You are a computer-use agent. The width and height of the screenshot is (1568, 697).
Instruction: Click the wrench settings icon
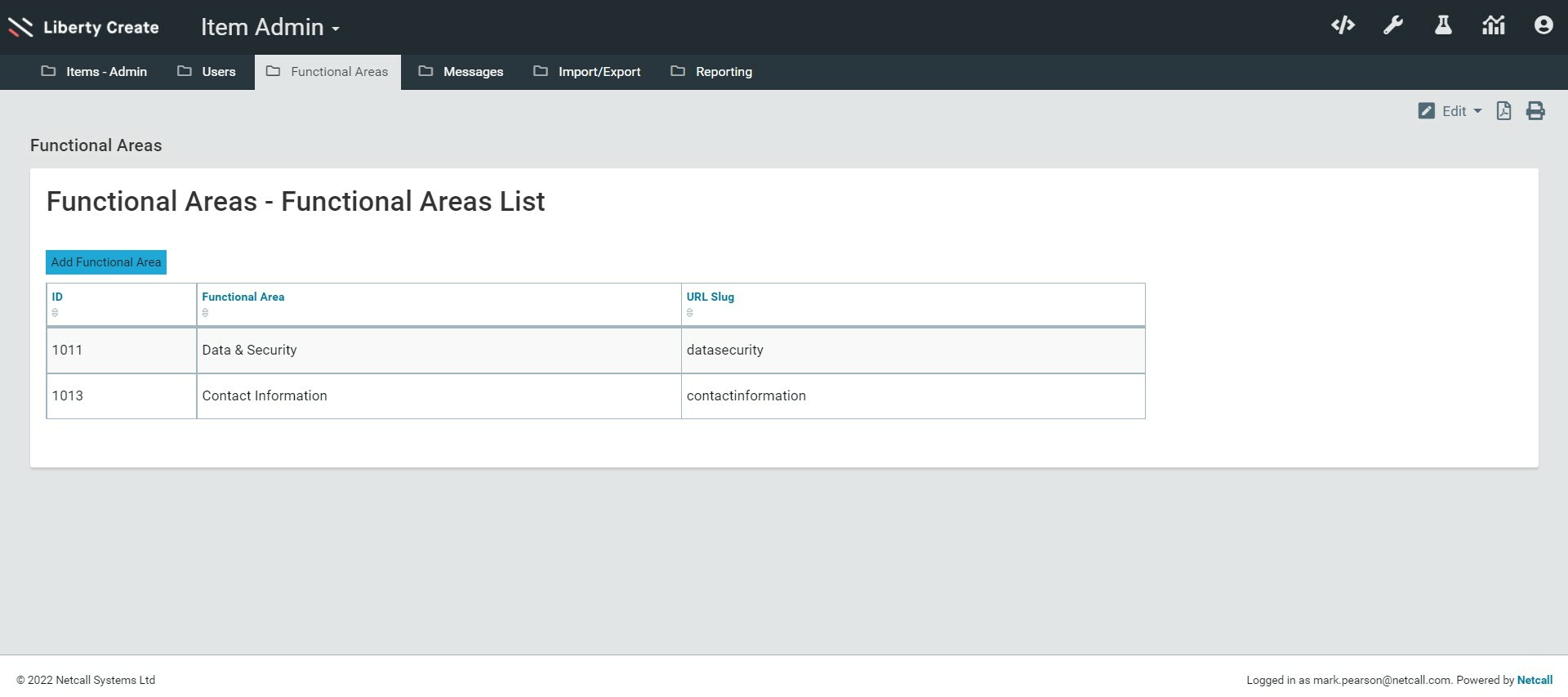coord(1393,26)
